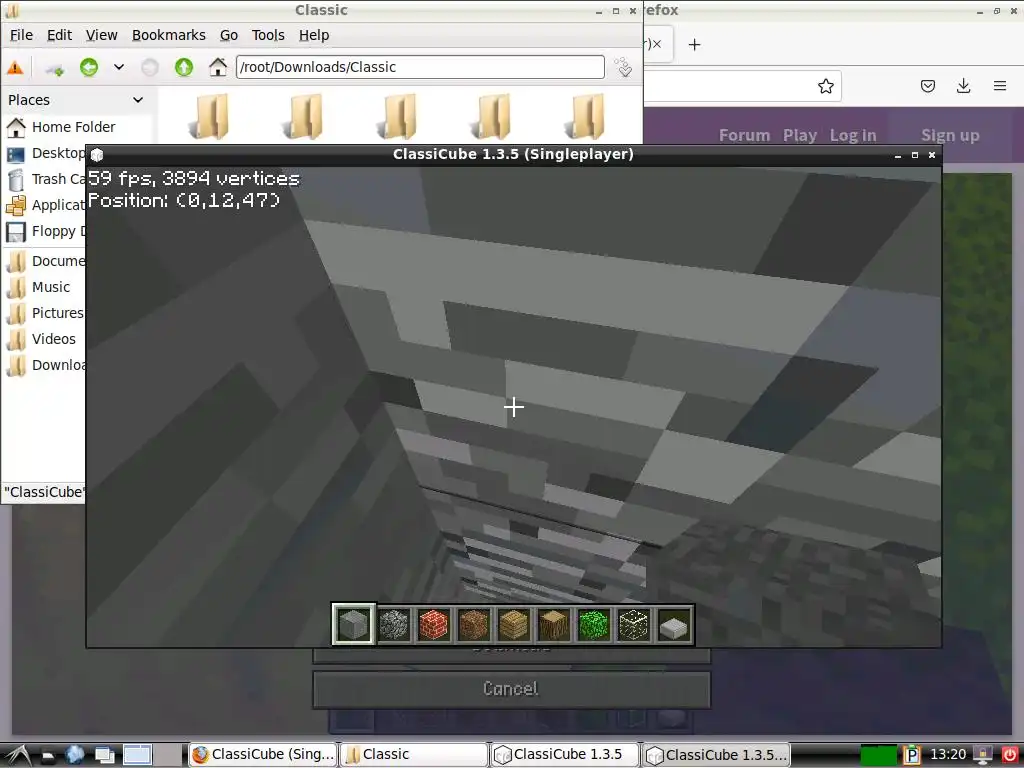Open the Log in link on website
This screenshot has width=1024, height=768.
(x=853, y=135)
